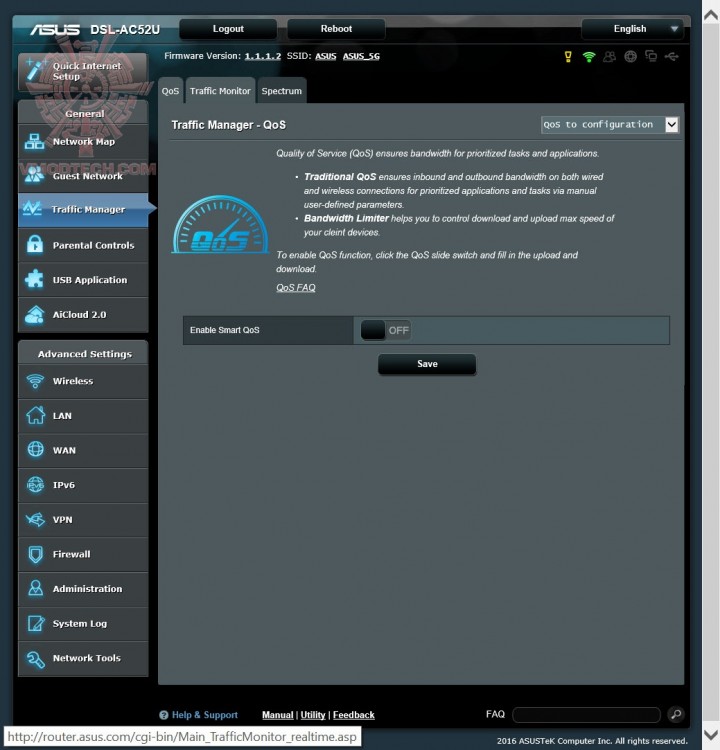Screen dimensions: 720x750
Task: Open the Wireless settings menu
Action: pyautogui.click(x=83, y=381)
